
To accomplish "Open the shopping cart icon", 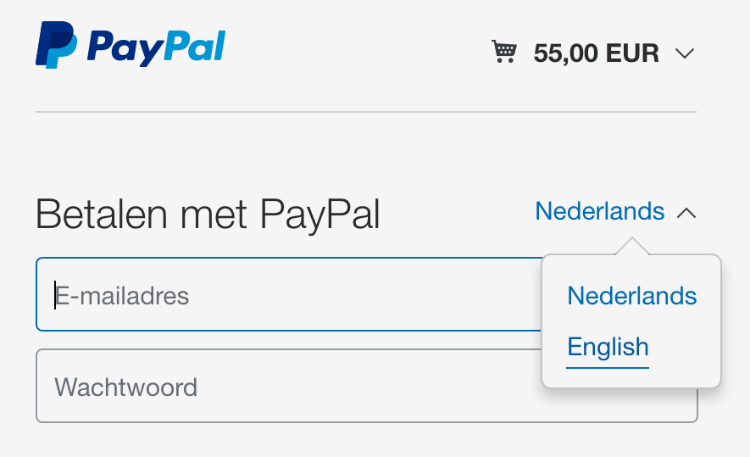I will click(x=504, y=52).
